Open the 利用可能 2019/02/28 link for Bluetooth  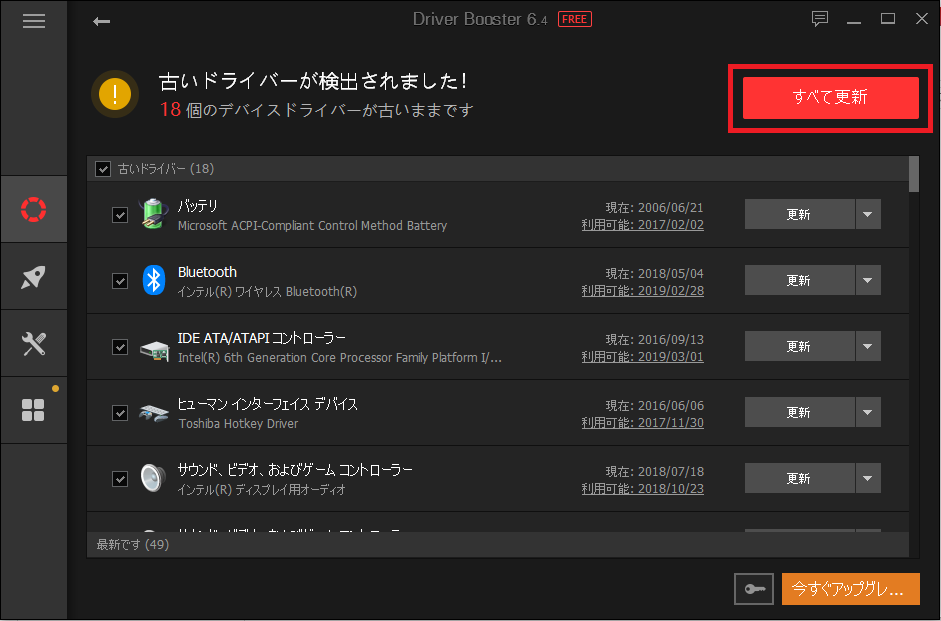[667, 290]
